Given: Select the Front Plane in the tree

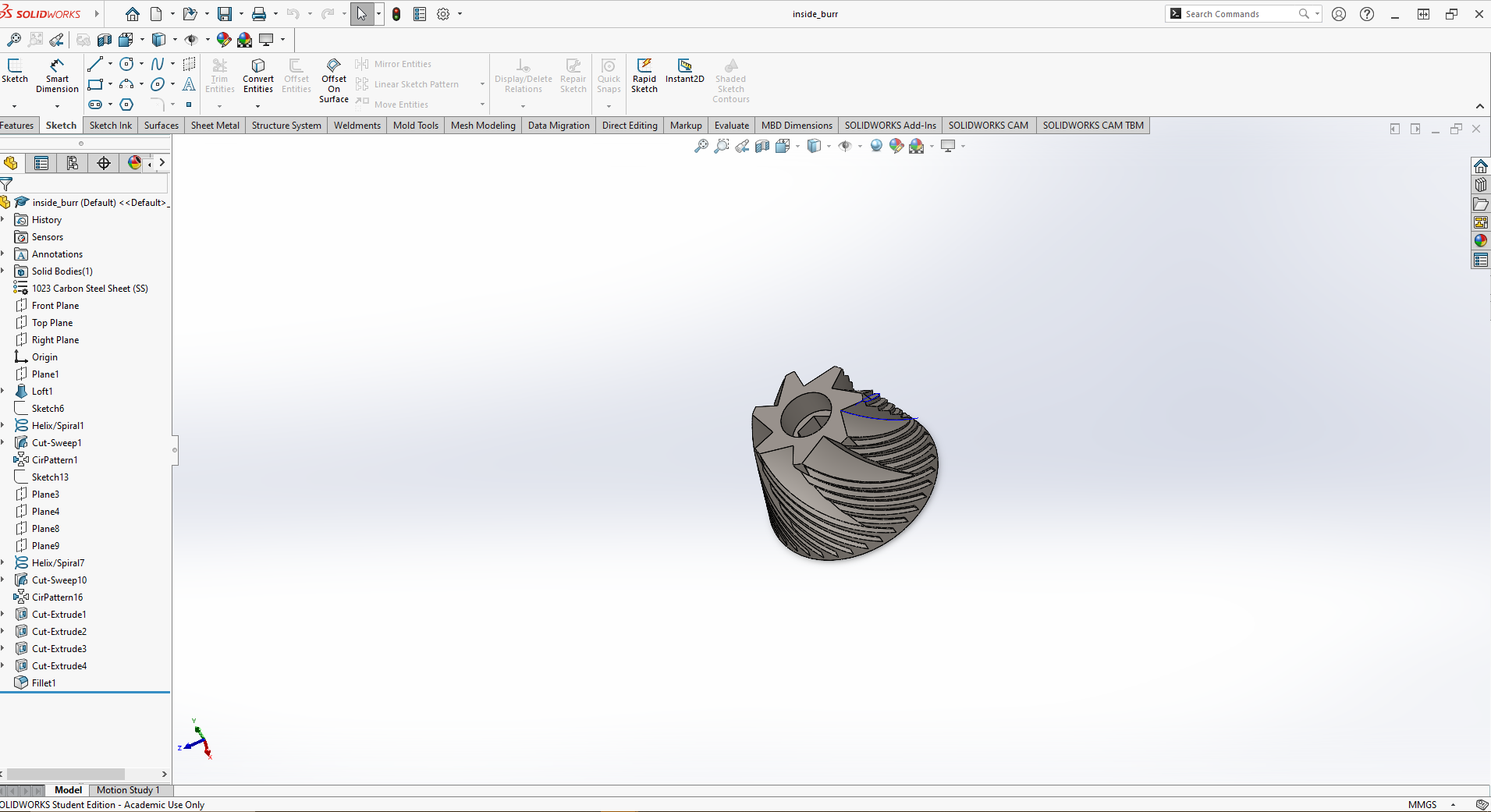Looking at the screenshot, I should [55, 306].
